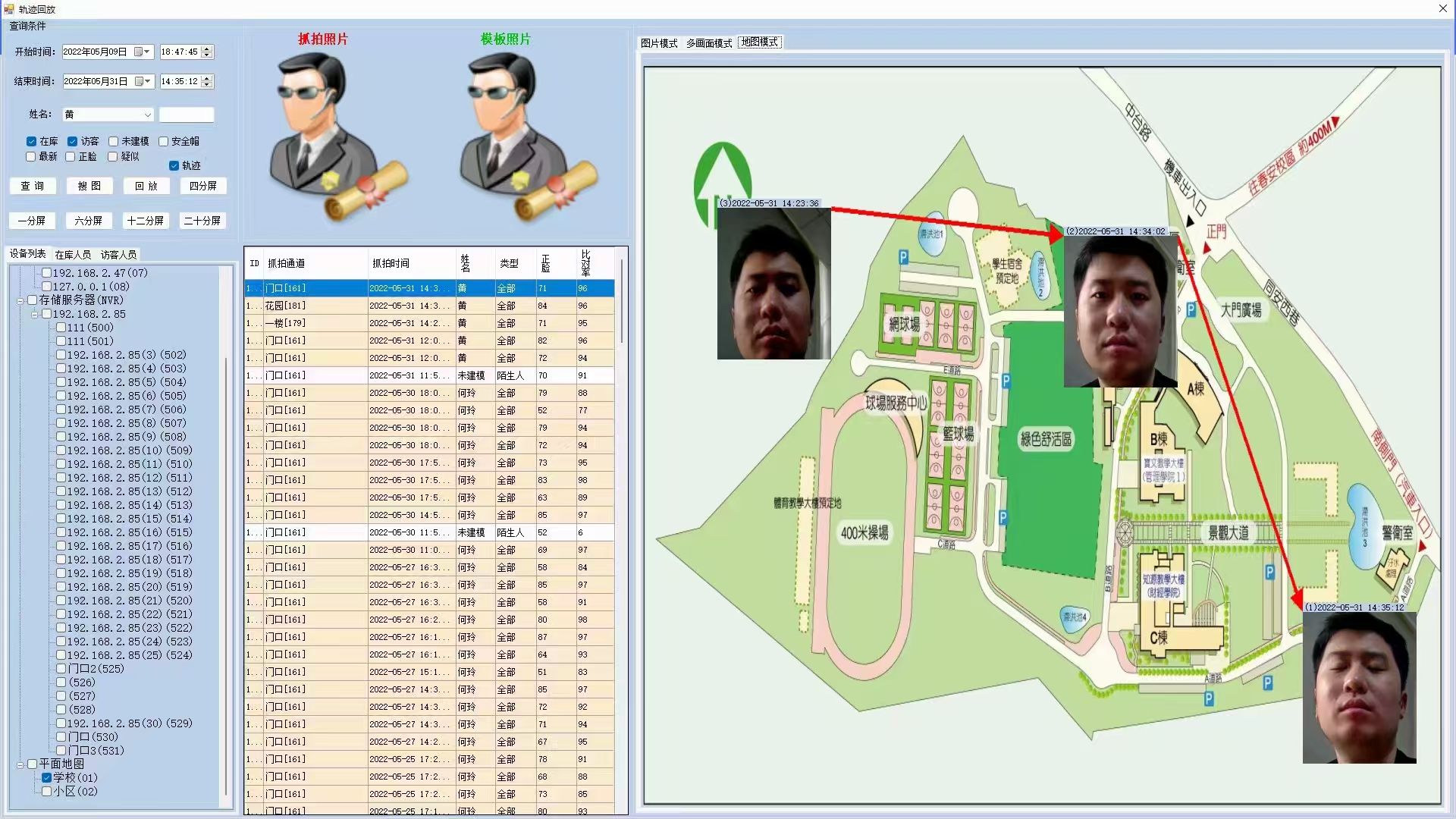Click the 14:34:02 face thumbnail on map
Viewport: 1456px width, 819px height.
point(1120,311)
